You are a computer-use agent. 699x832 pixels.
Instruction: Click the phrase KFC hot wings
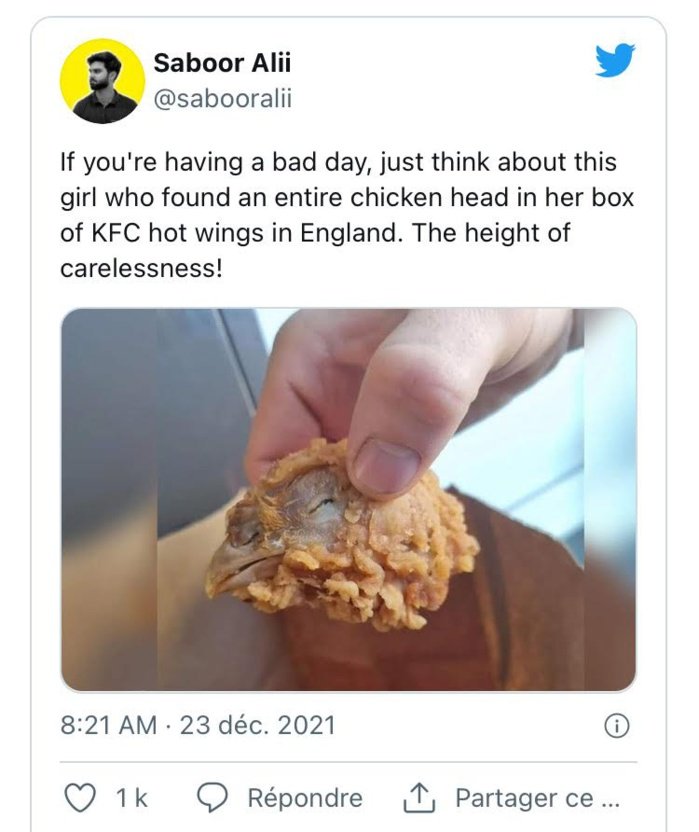[x=178, y=233]
